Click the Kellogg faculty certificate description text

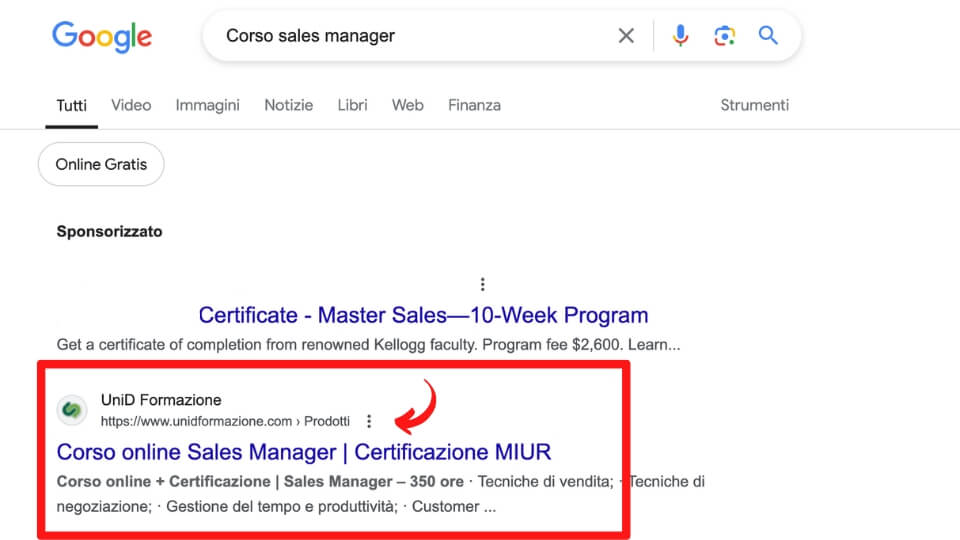click(x=369, y=345)
